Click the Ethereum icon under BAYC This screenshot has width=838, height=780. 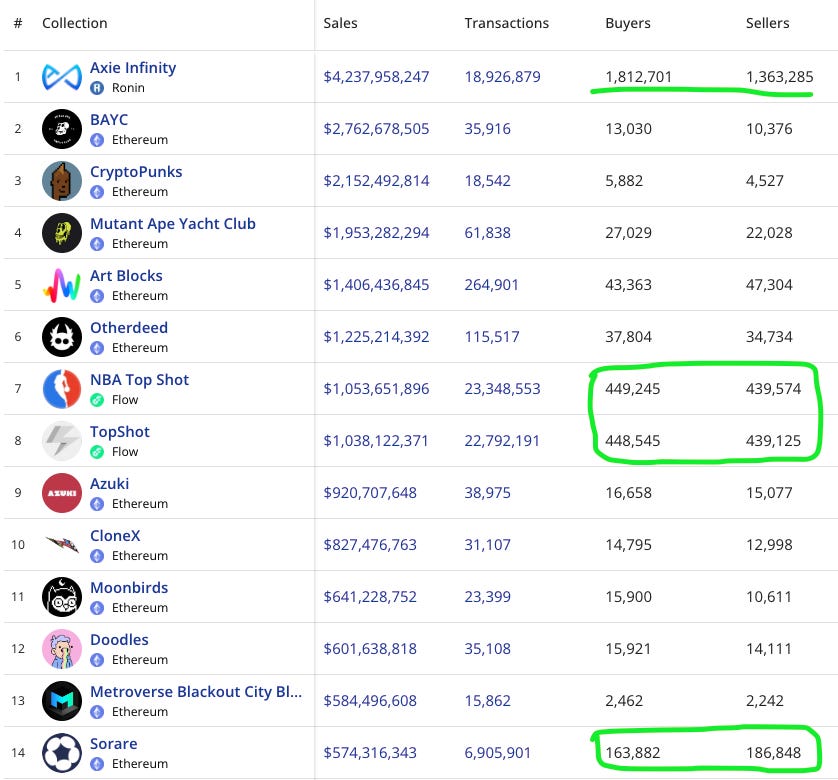click(97, 140)
